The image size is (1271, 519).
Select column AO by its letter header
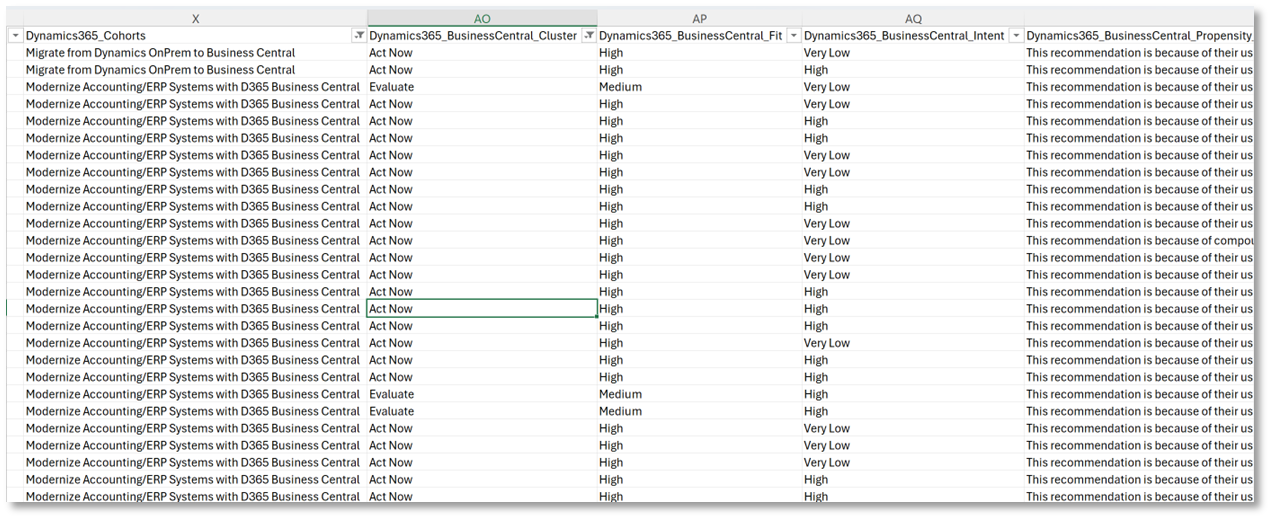(482, 19)
